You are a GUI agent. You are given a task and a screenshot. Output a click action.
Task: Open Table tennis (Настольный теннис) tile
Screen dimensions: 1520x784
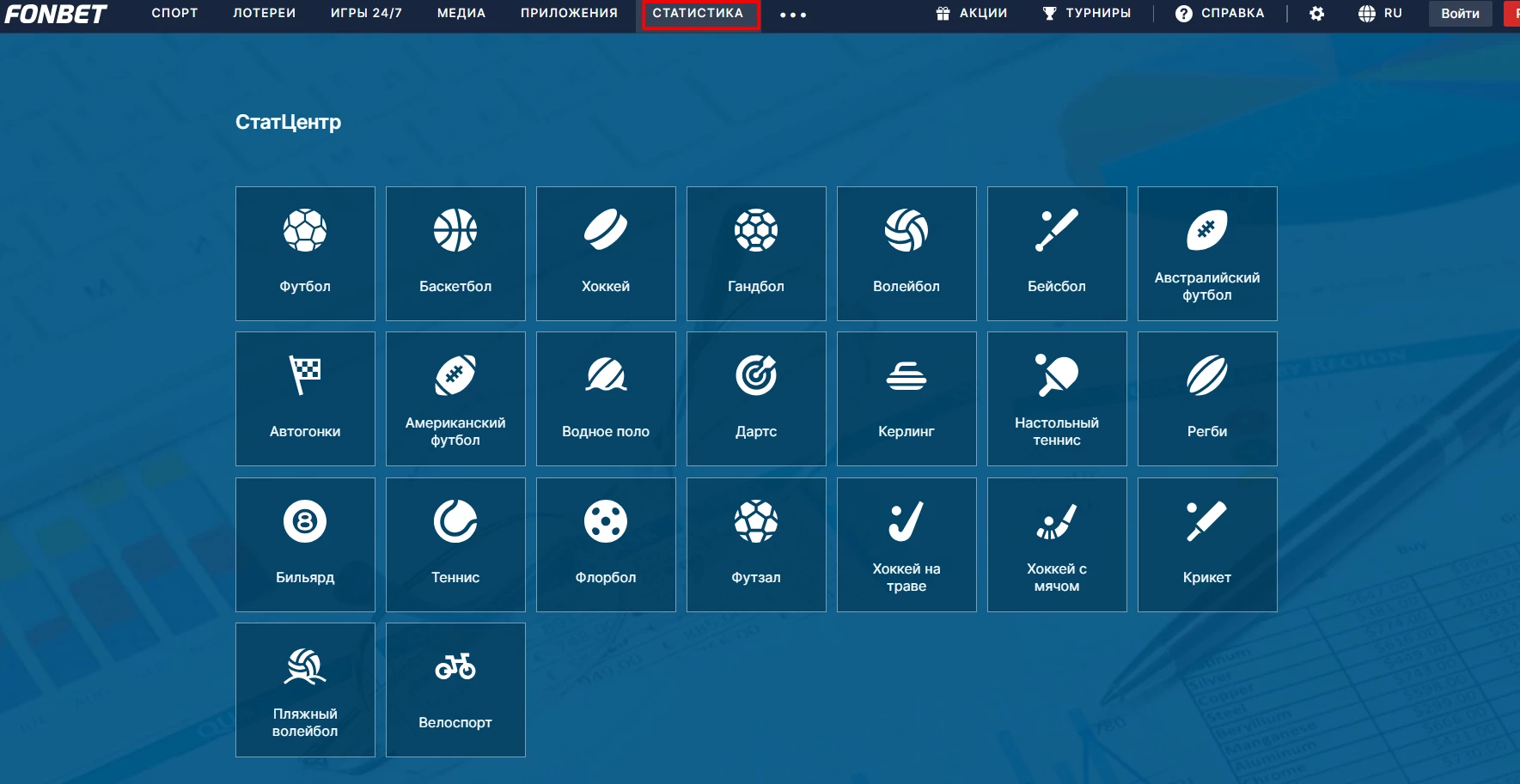click(x=1057, y=398)
